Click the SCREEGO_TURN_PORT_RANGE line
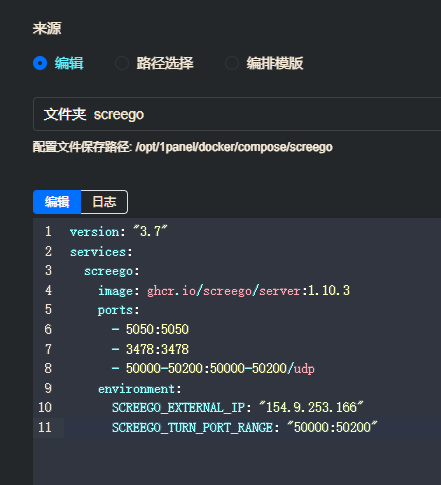 244,427
